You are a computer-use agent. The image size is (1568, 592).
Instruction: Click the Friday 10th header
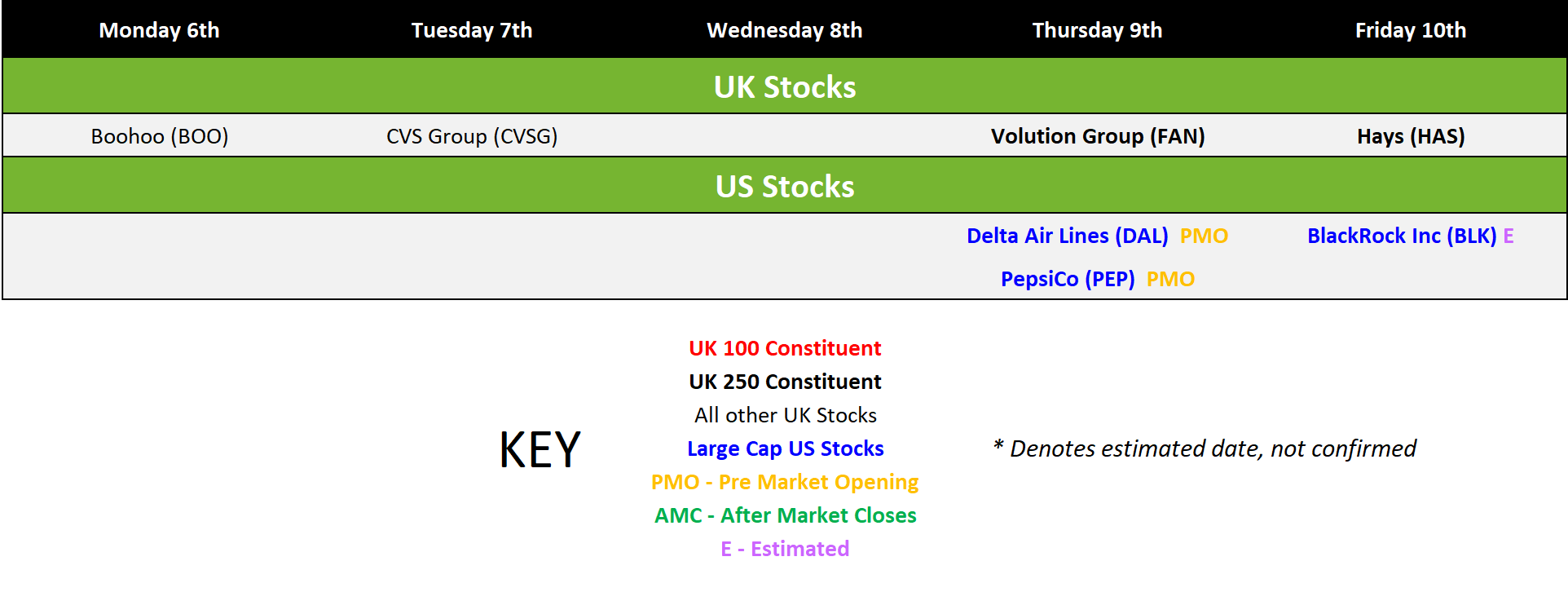1410,30
